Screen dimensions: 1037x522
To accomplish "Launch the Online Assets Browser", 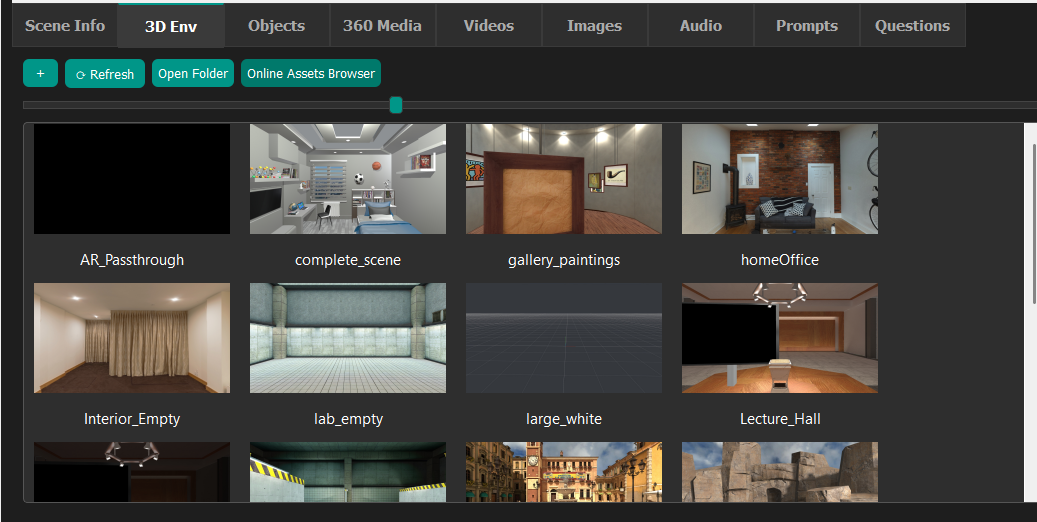I will pos(311,73).
